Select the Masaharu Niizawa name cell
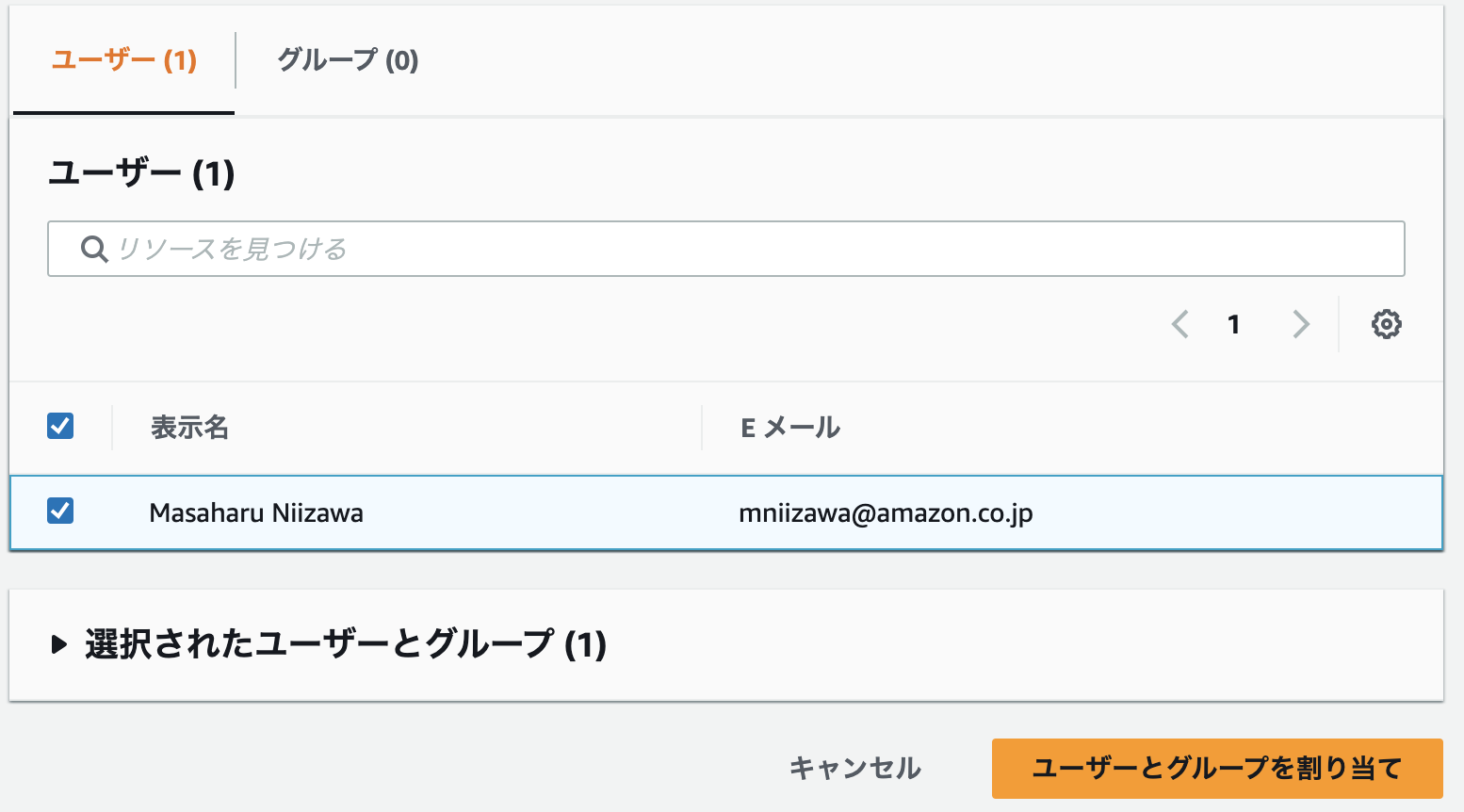Image resolution: width=1464 pixels, height=812 pixels. [x=256, y=512]
